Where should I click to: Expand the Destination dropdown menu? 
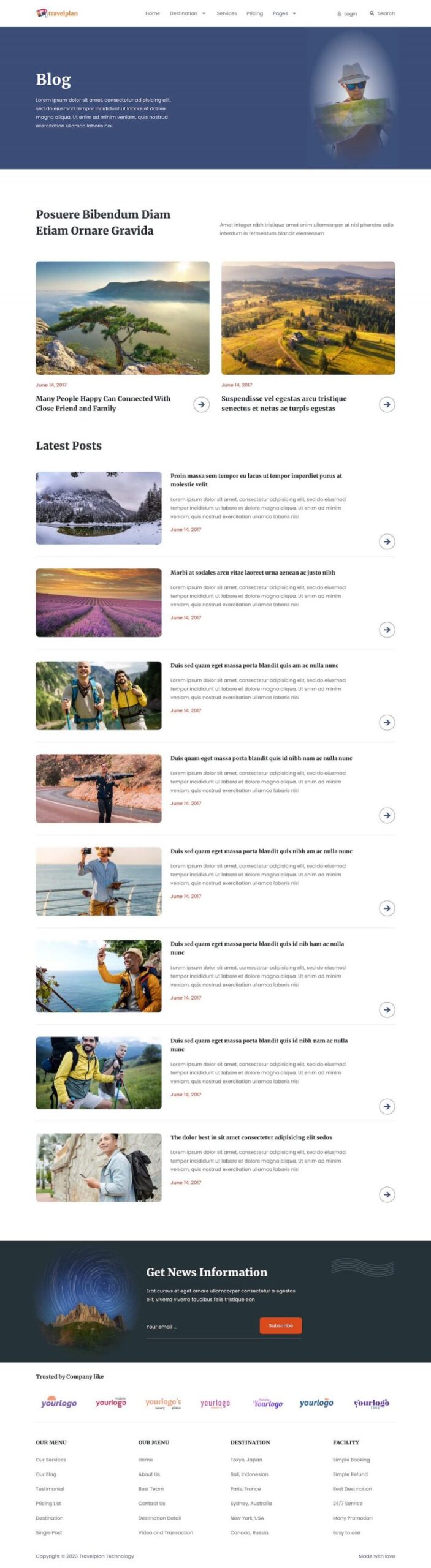(188, 13)
